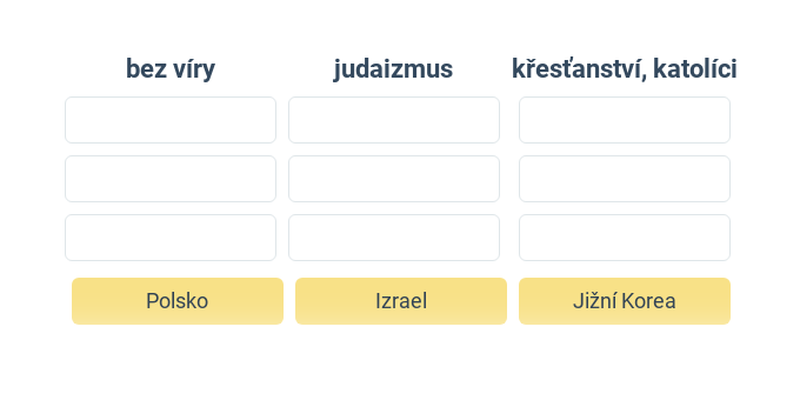
Task: Click the křesťanství, katolíci heading
Action: coord(624,69)
